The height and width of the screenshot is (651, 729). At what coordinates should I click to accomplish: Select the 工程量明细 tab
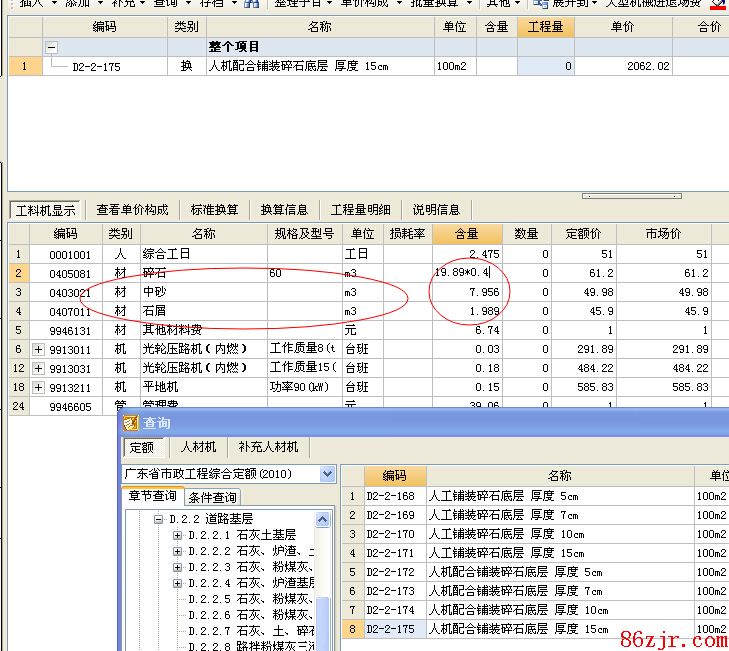pos(360,210)
